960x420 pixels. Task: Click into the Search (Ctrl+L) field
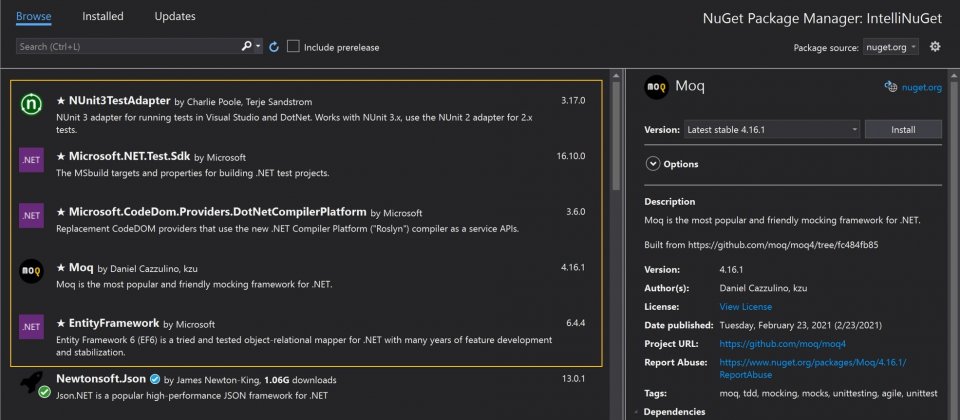click(127, 47)
